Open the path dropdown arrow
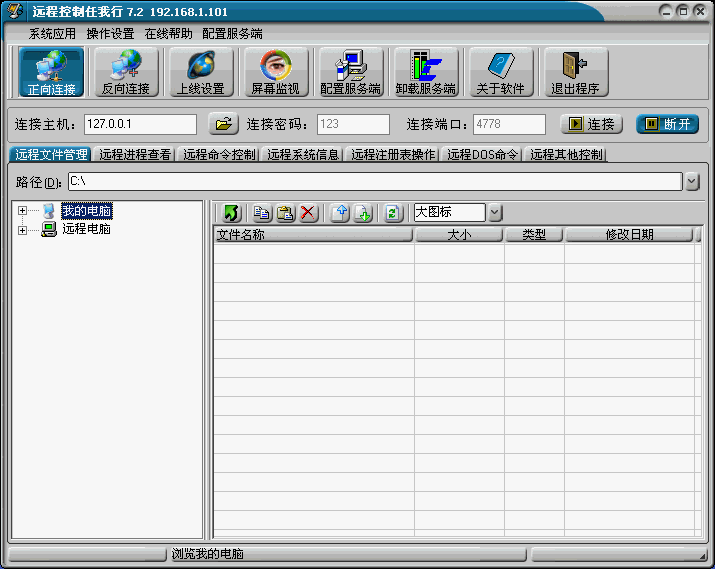The height and width of the screenshot is (569, 715). tap(692, 181)
